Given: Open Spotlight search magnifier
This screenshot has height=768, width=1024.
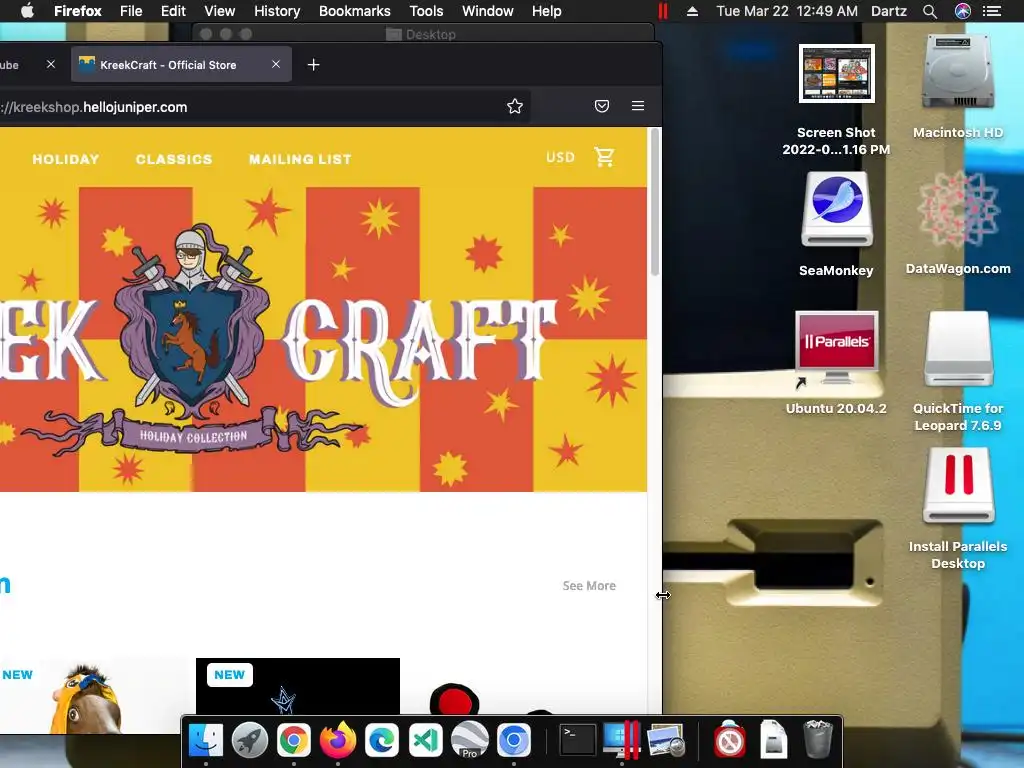Looking at the screenshot, I should pos(930,11).
